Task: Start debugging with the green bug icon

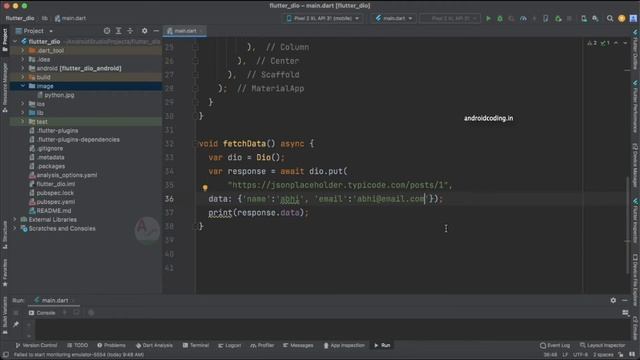Action: point(500,18)
